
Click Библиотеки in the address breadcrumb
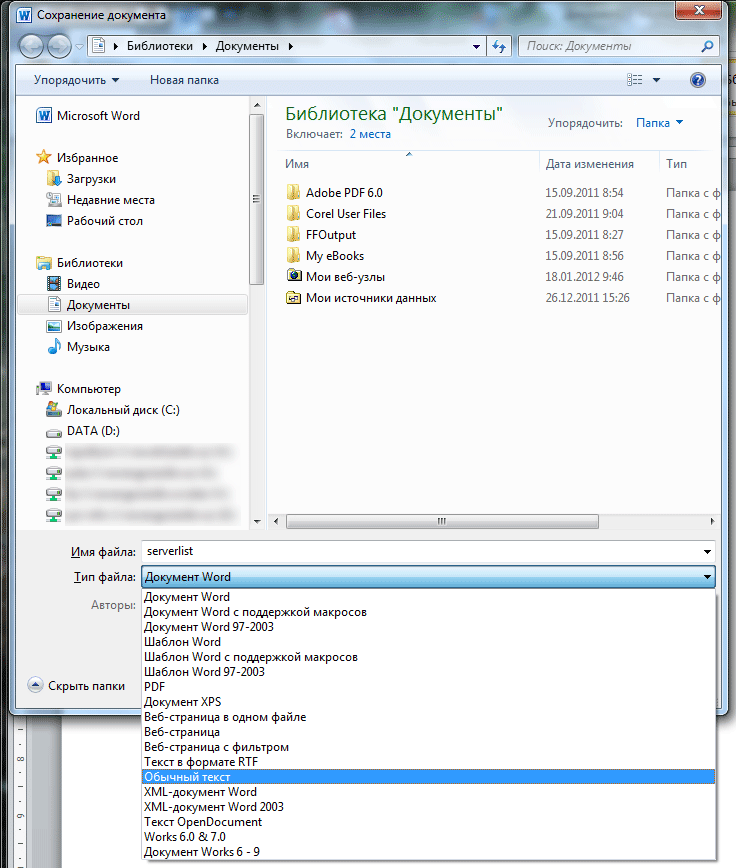coord(160,46)
